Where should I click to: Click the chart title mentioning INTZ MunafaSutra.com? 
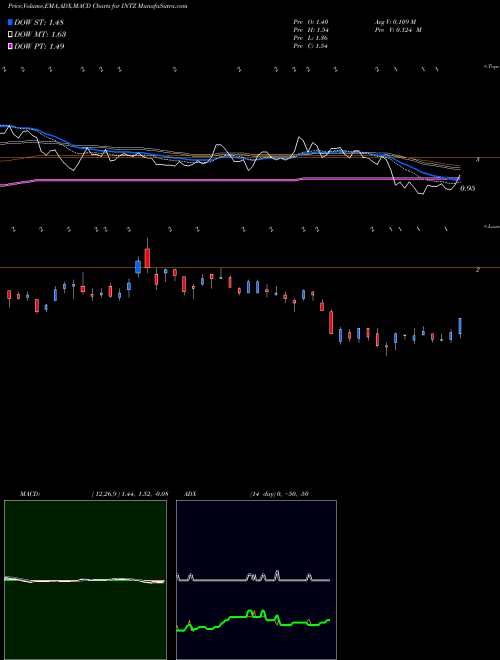[x=98, y=6]
